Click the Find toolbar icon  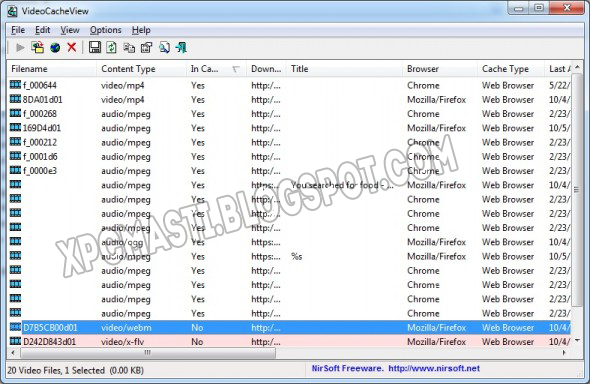pyautogui.click(x=164, y=47)
